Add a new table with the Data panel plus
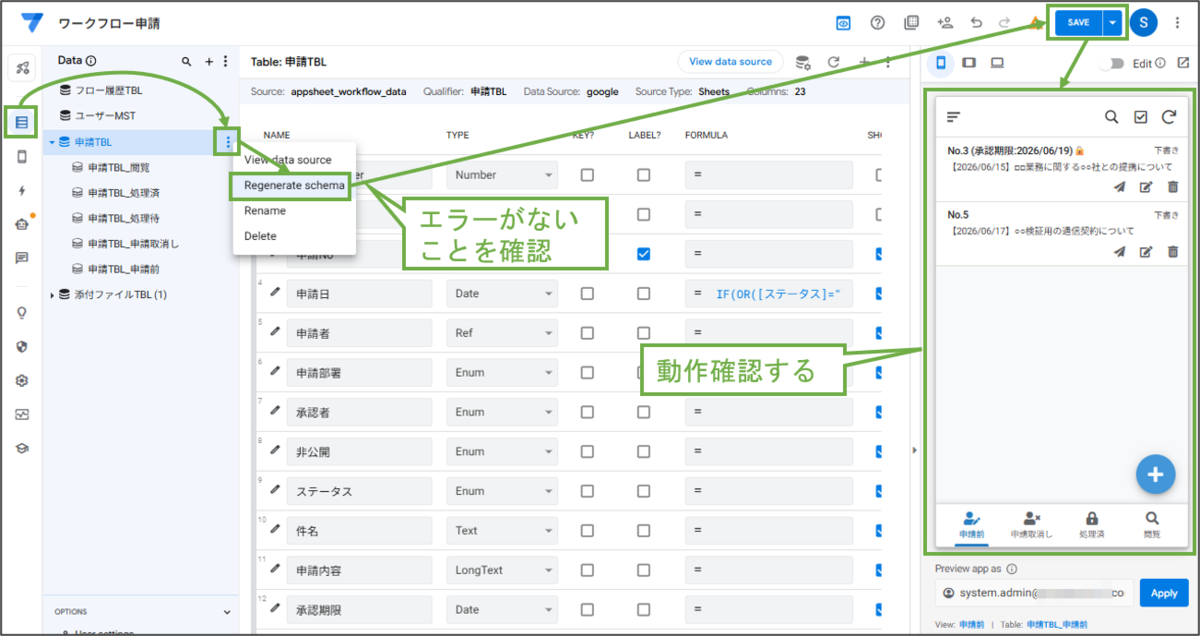The image size is (1200, 636). 209,61
